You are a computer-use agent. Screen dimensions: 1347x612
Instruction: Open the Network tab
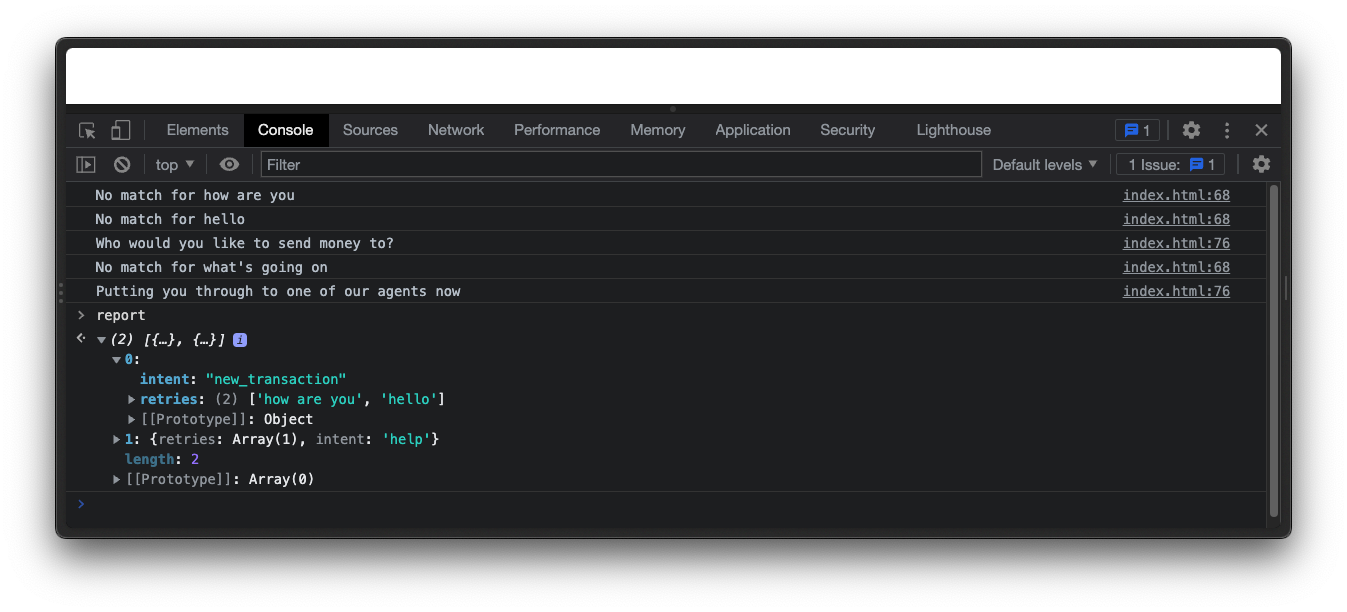coord(456,130)
